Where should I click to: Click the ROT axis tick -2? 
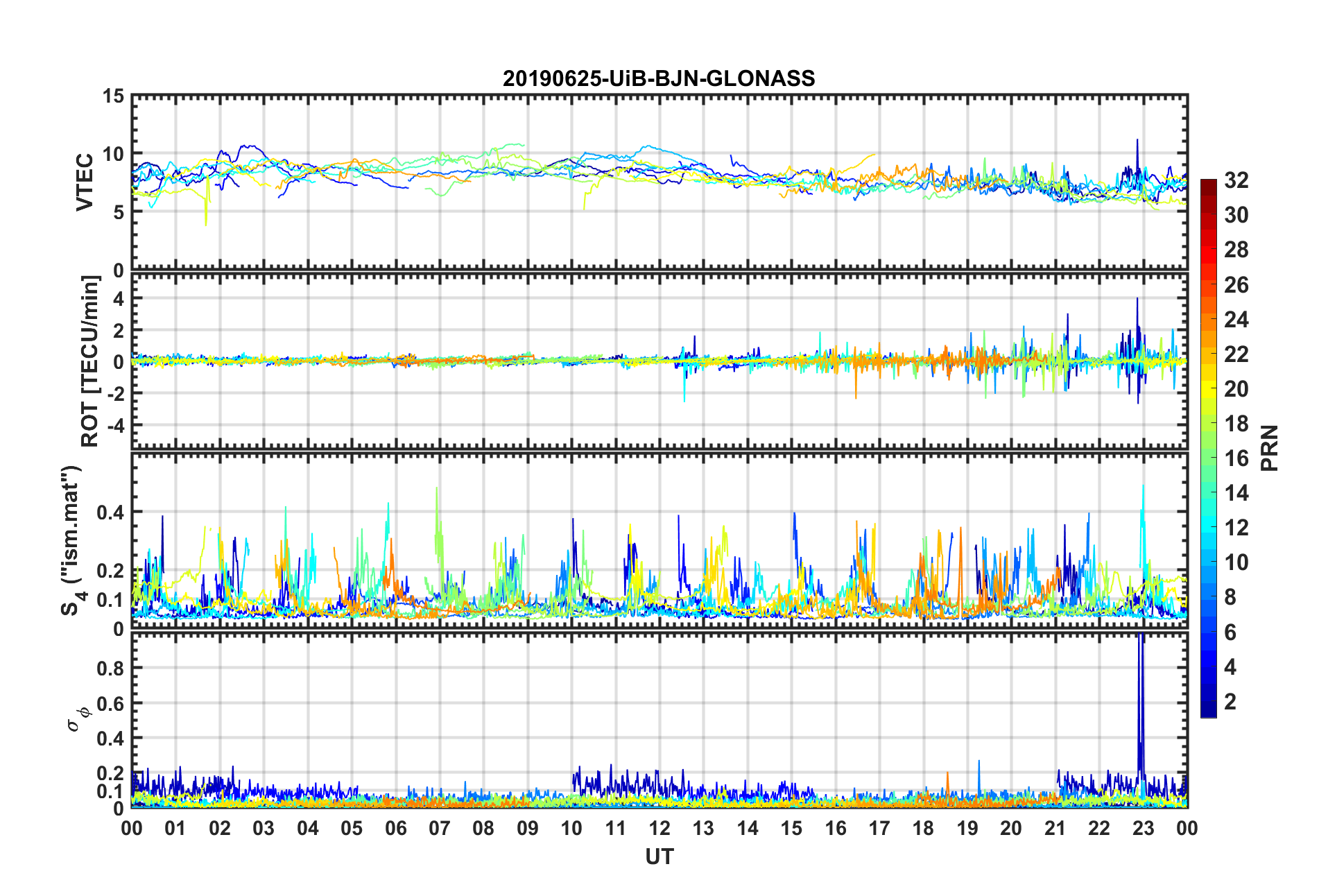tap(116, 393)
